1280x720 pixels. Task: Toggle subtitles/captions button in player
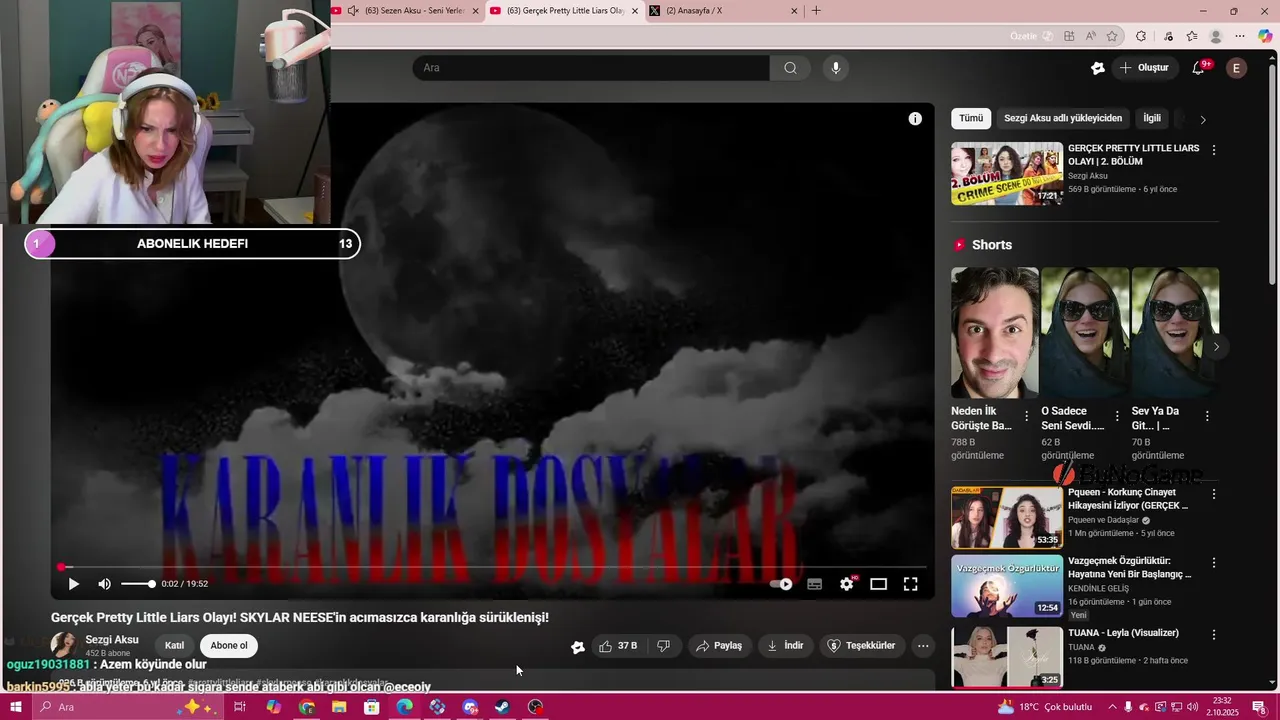815,584
